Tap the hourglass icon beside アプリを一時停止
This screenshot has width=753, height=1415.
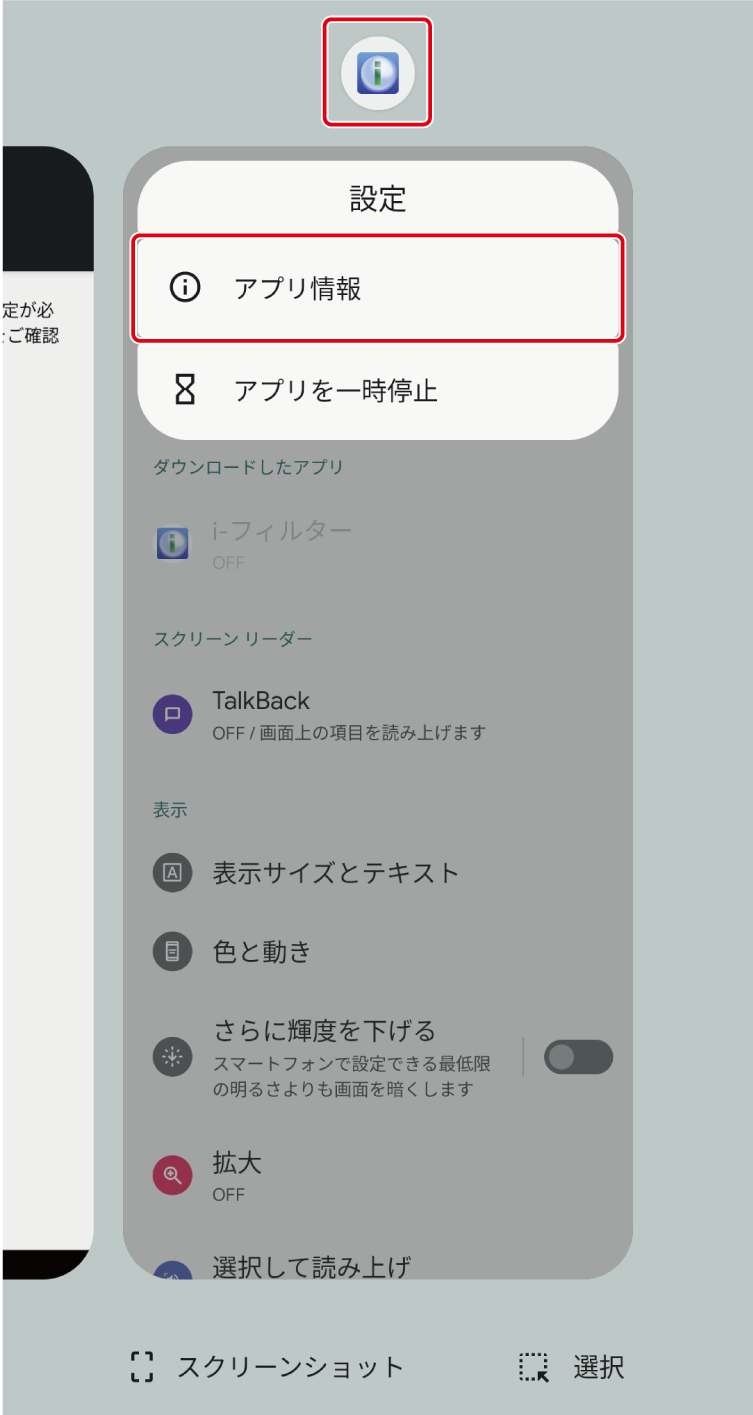185,390
